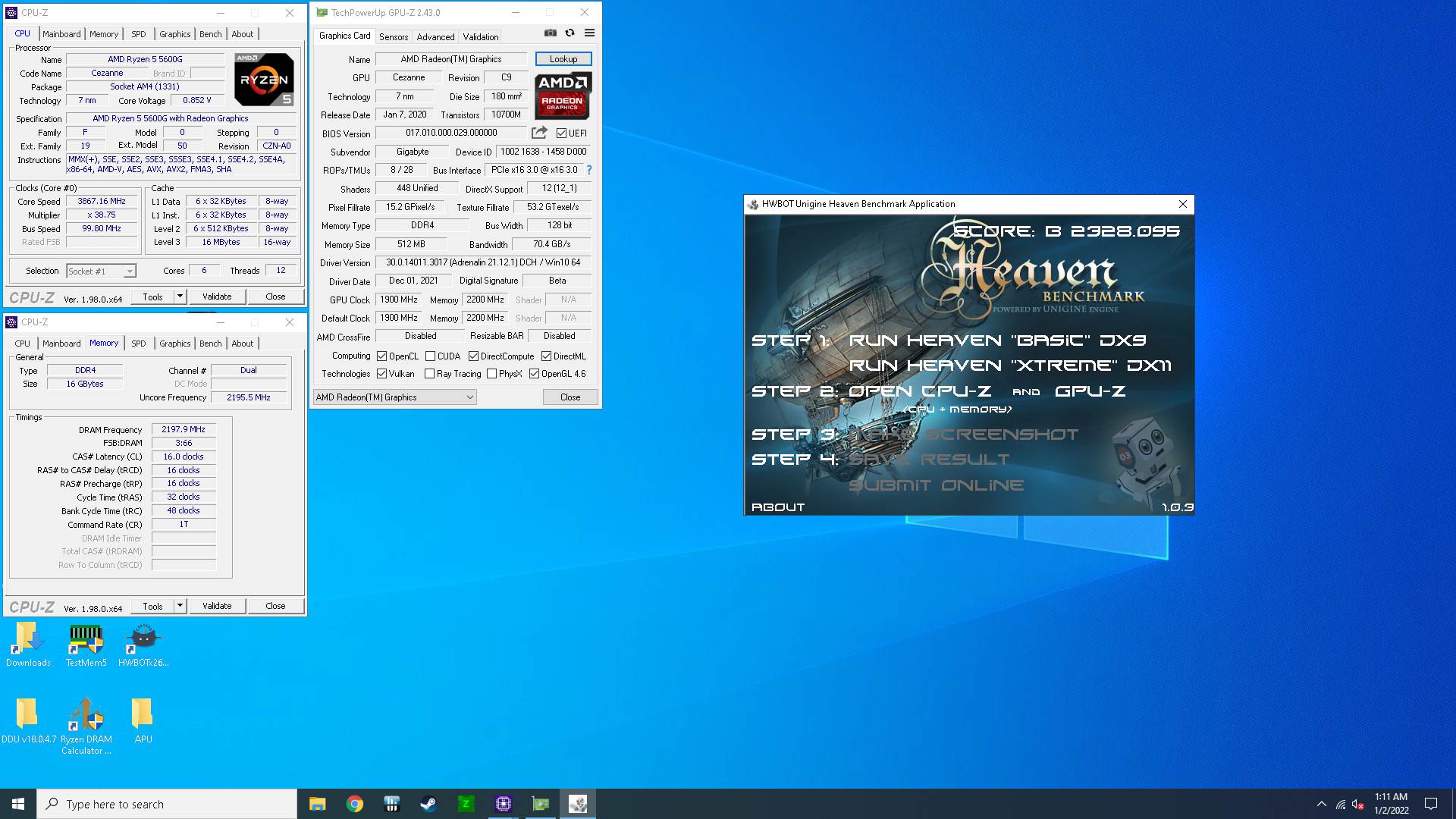The height and width of the screenshot is (819, 1456).
Task: Click the GPU-Z screenshot camera icon
Action: [x=551, y=33]
